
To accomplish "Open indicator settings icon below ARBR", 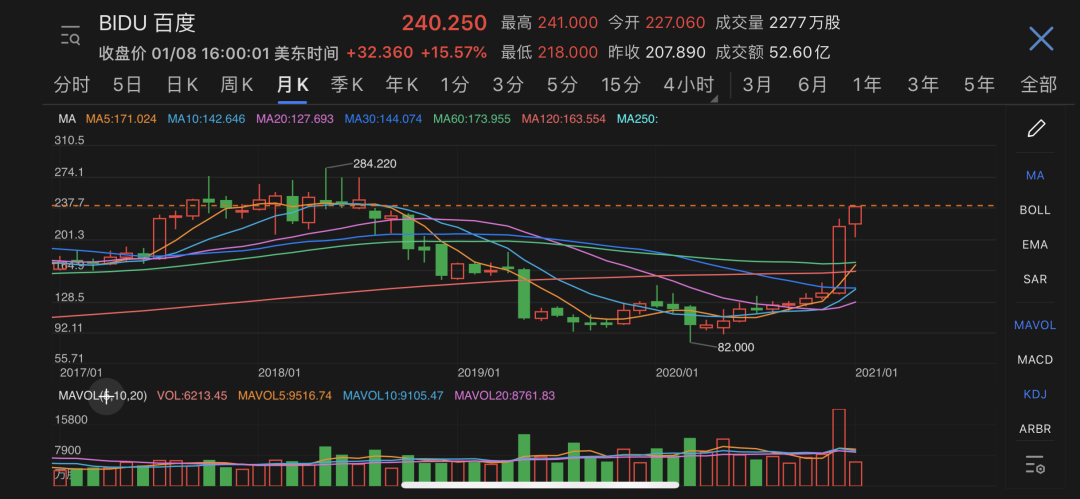I will [1035, 465].
